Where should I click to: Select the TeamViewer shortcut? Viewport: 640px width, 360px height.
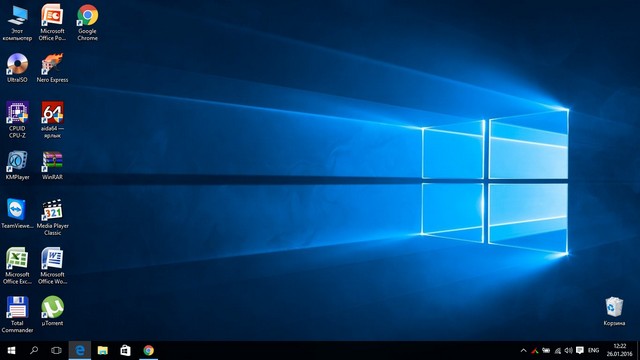pyautogui.click(x=17, y=213)
